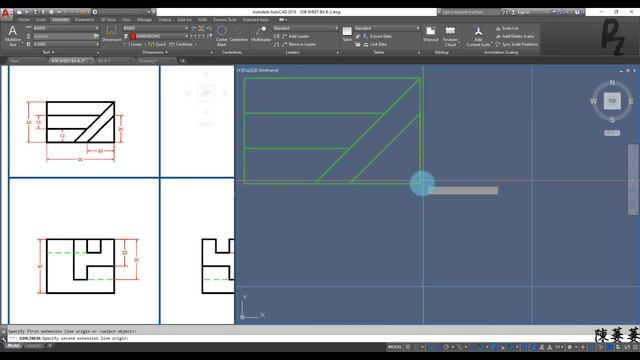Select the Revision Cloud tool

[450, 36]
